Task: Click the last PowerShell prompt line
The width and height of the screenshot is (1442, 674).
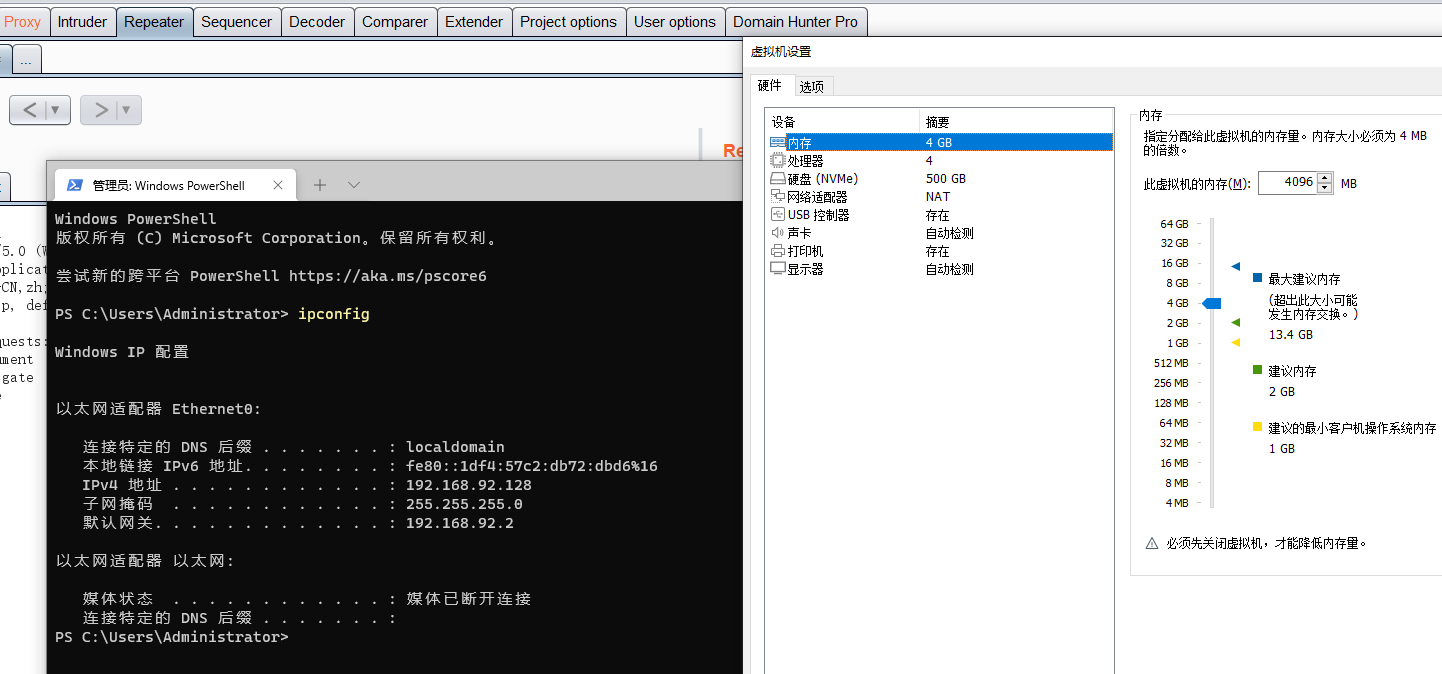Action: tap(172, 637)
